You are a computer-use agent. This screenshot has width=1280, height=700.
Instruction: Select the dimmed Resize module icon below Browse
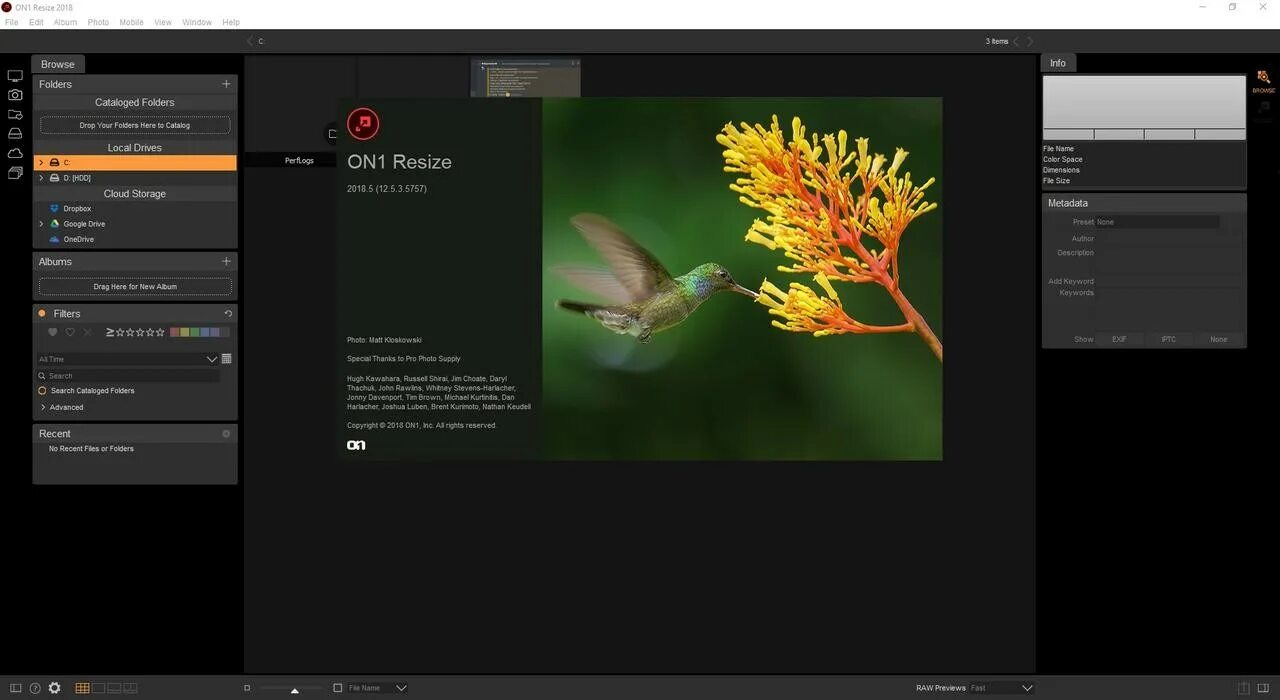tap(1264, 106)
